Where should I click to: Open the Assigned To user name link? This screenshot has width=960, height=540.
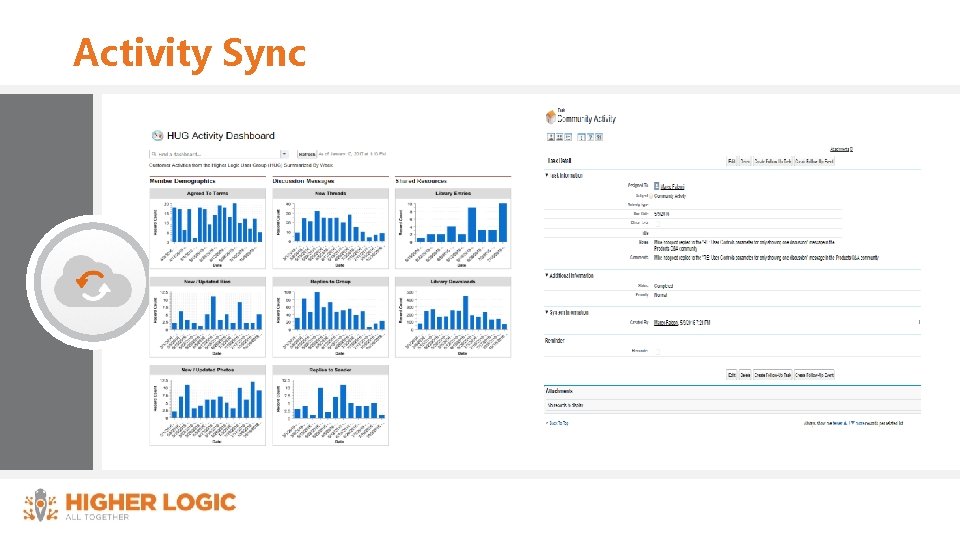[672, 186]
